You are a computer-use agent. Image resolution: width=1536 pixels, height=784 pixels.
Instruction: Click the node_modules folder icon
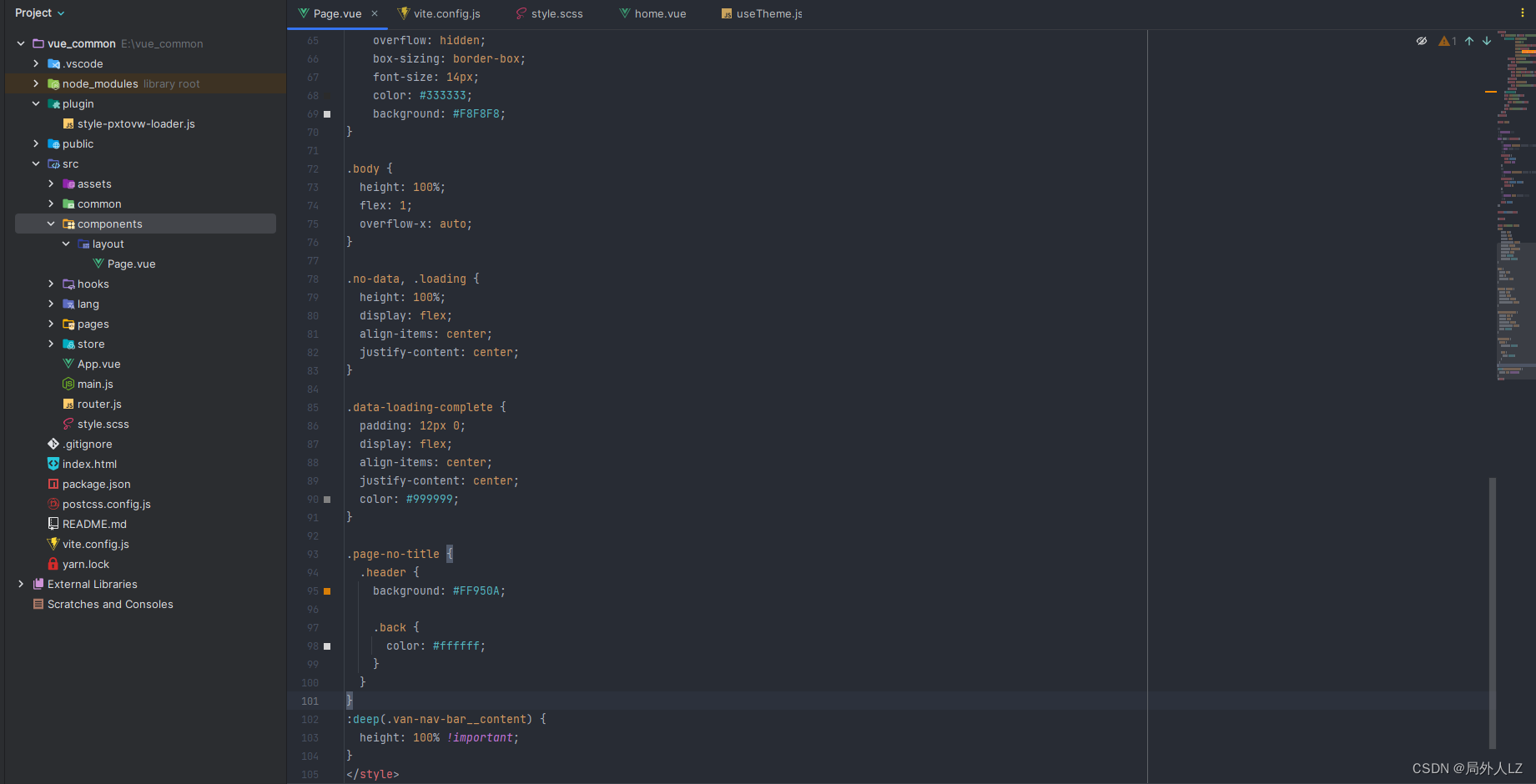[x=53, y=83]
